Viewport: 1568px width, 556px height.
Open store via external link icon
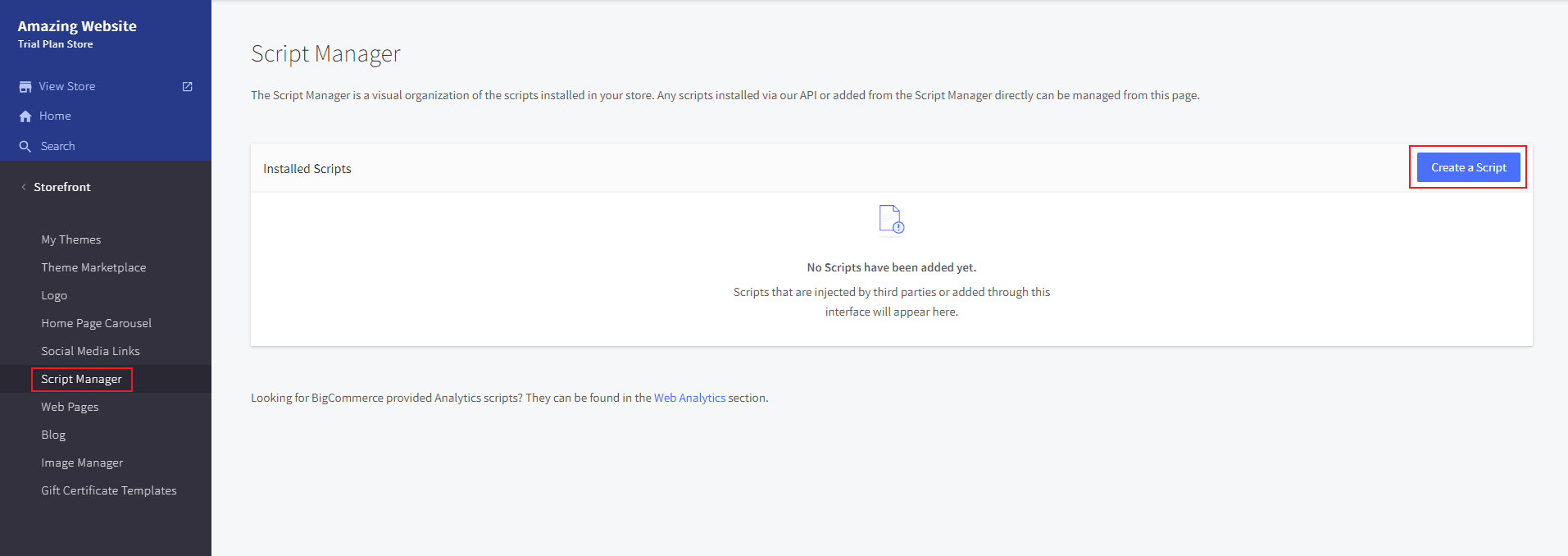(187, 86)
